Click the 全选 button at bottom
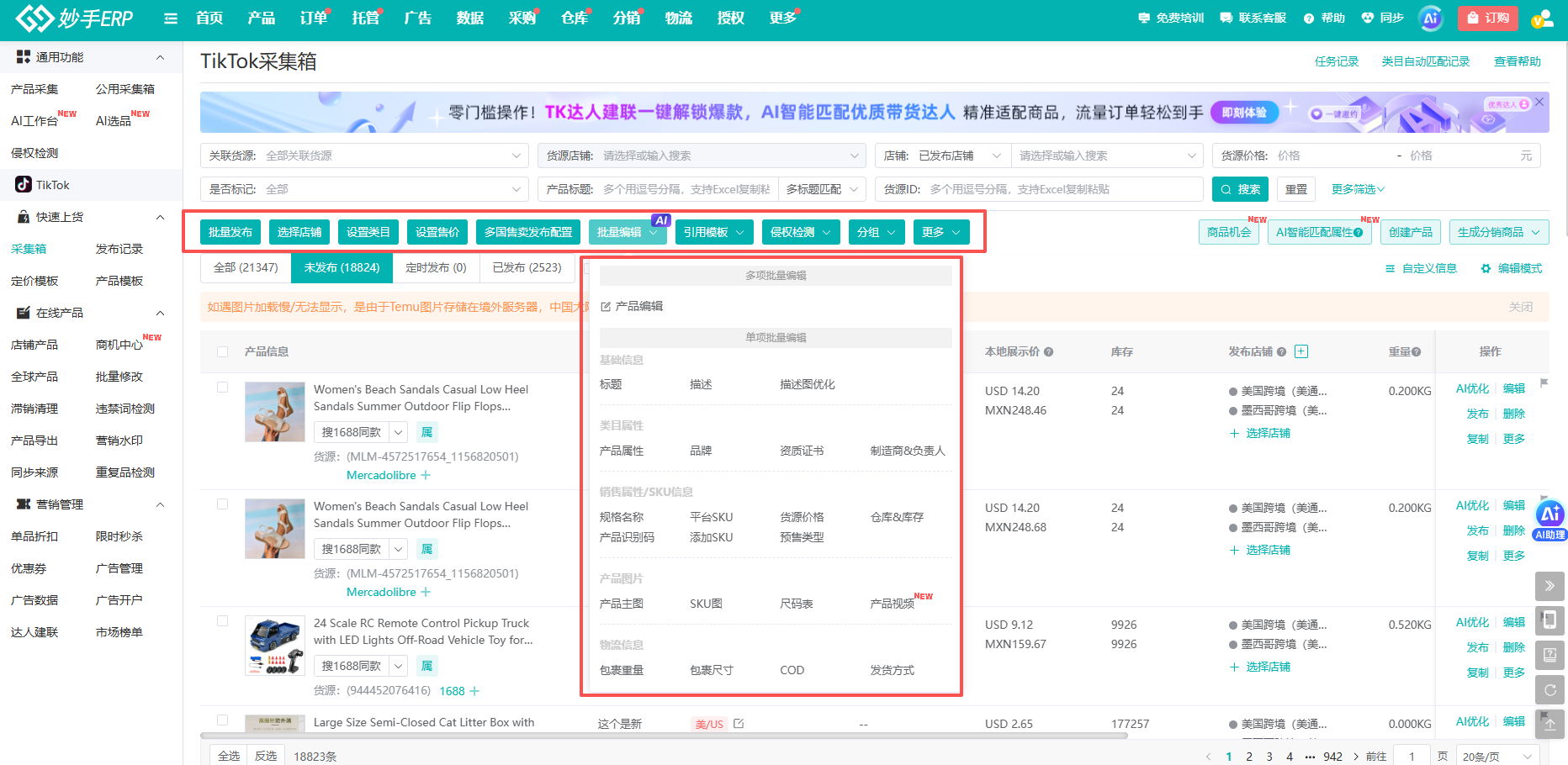This screenshot has height=765, width=1568. pyautogui.click(x=229, y=756)
